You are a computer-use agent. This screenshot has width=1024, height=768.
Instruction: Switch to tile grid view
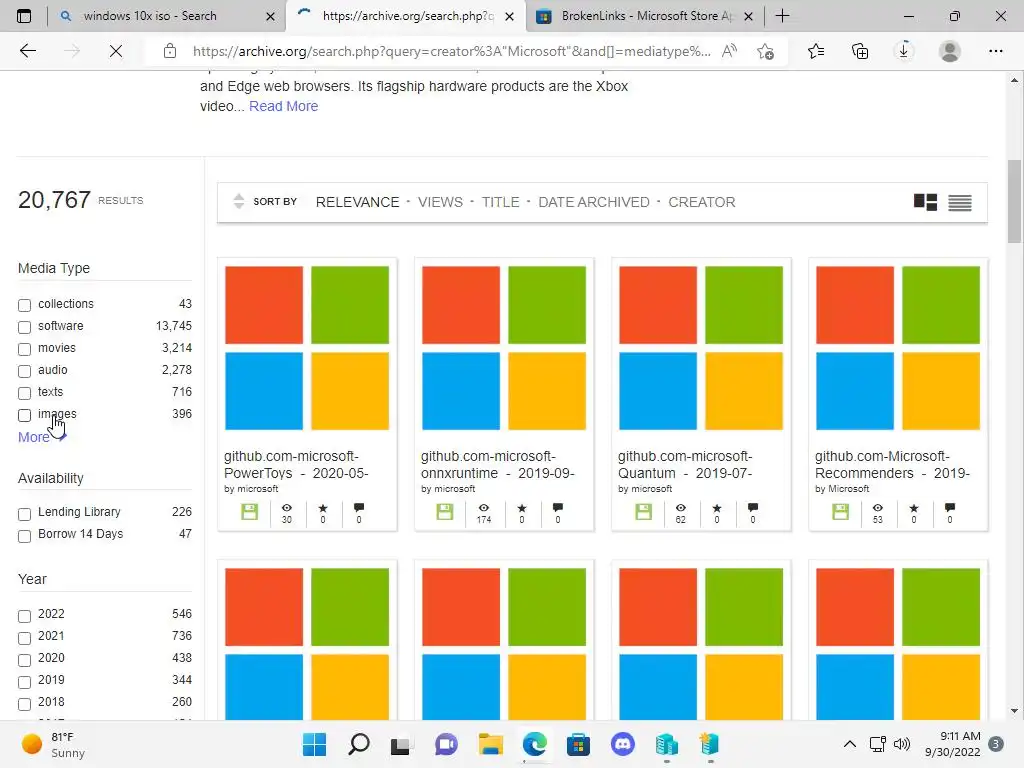point(925,202)
